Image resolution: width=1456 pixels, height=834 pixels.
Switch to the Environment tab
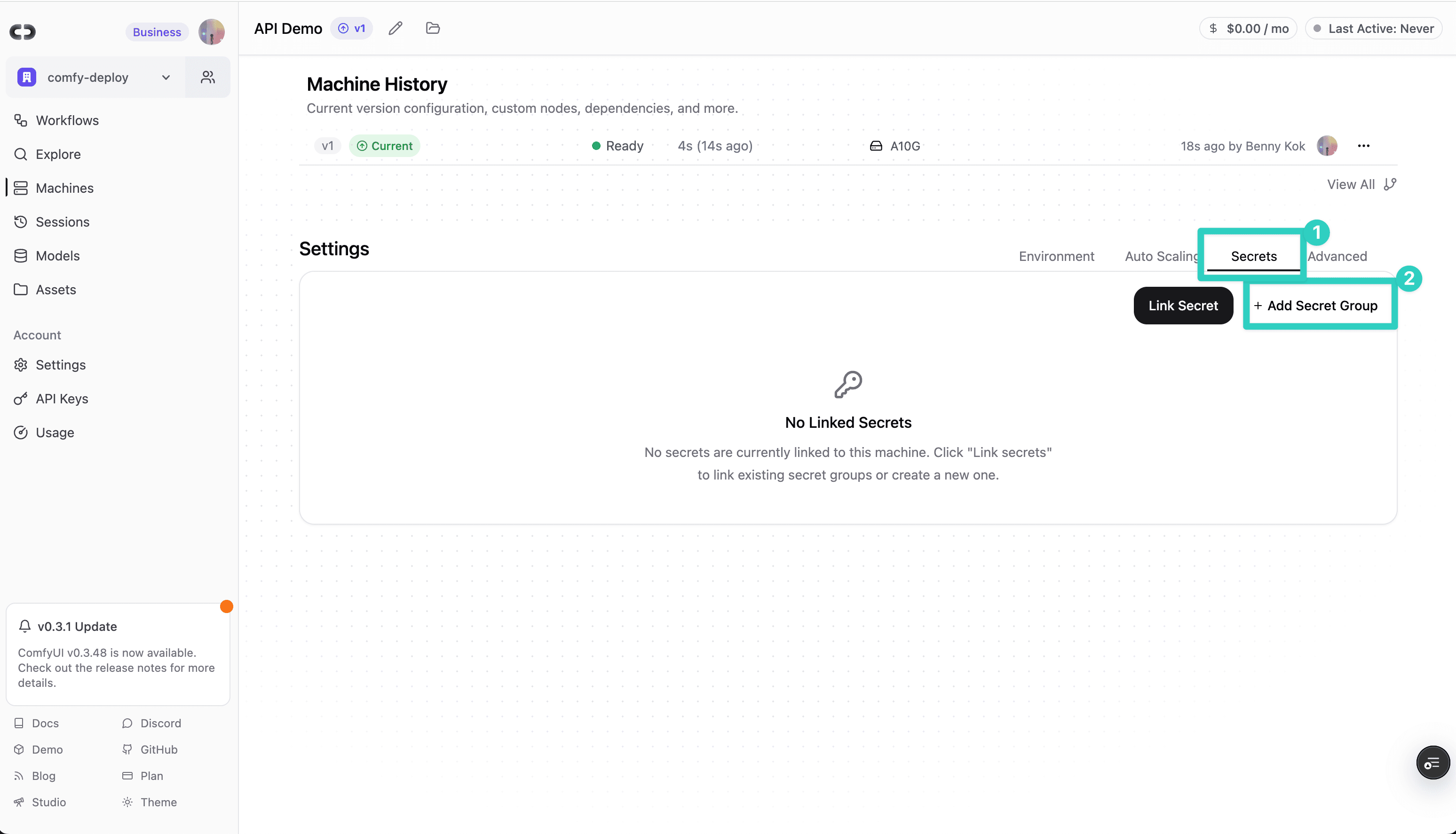click(x=1057, y=256)
